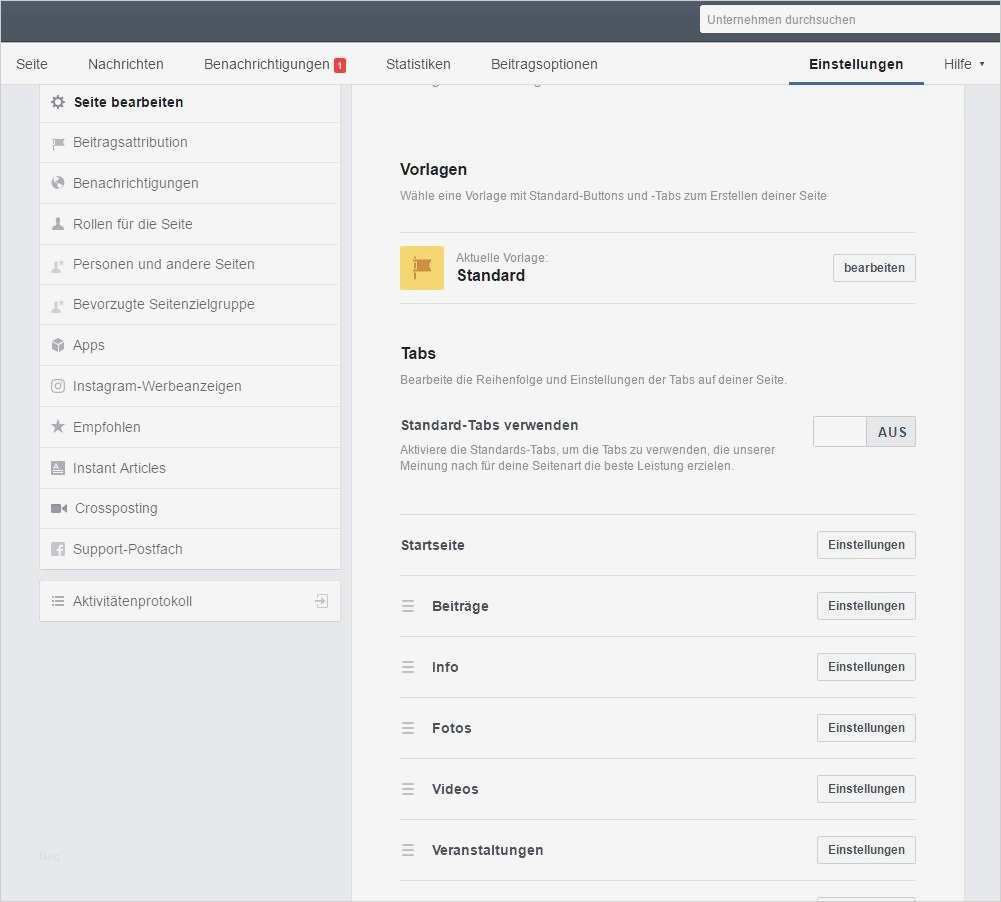Click the exit arrow icon on Aktivitätenprotokoll
Image resolution: width=1001 pixels, height=902 pixels.
pos(321,601)
